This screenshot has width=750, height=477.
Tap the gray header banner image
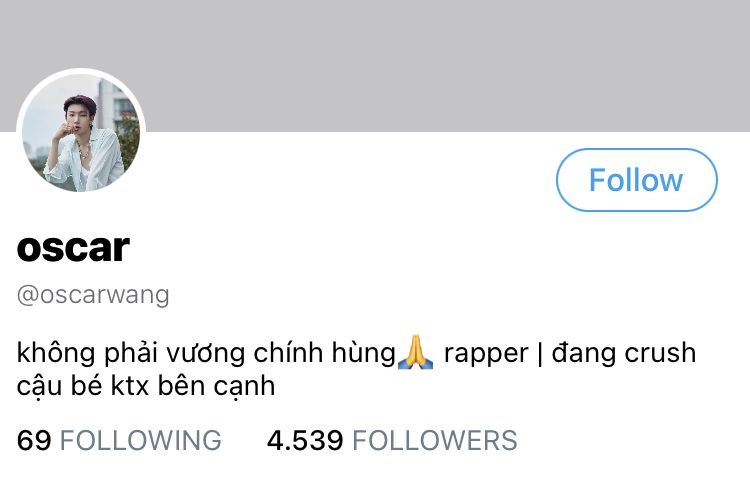(x=375, y=66)
